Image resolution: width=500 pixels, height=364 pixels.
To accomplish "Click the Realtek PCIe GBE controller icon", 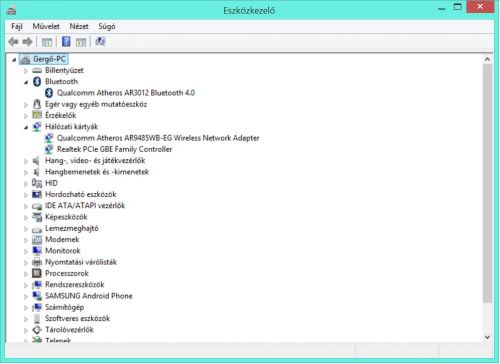I will [49, 149].
